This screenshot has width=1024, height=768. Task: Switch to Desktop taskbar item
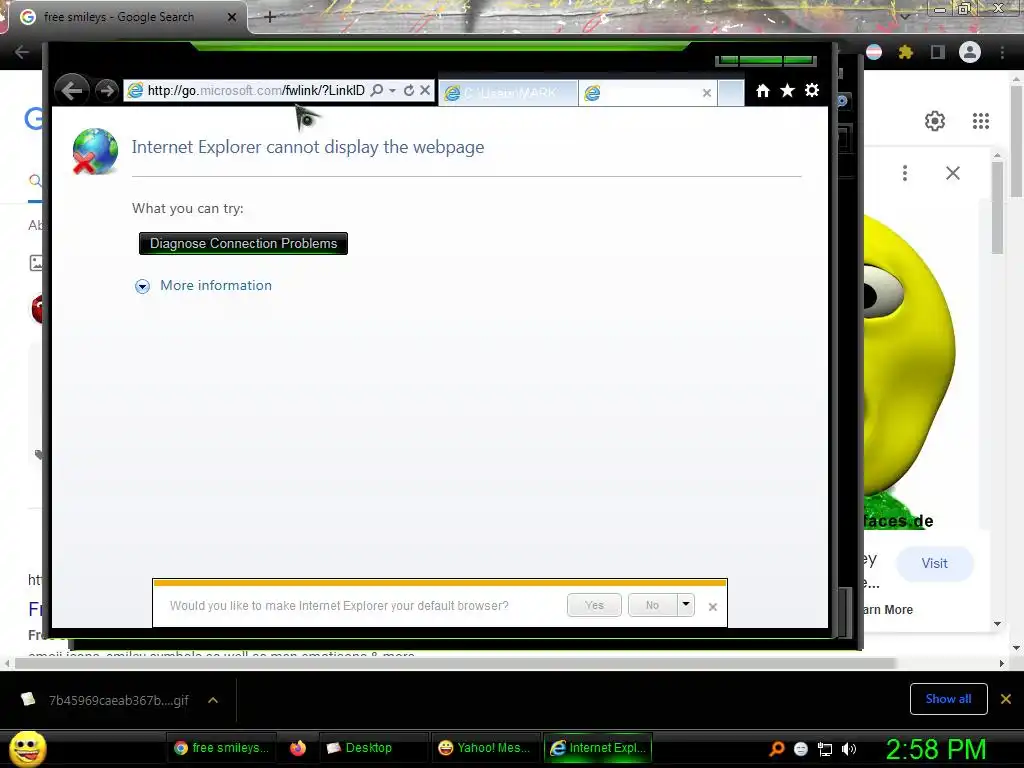[x=374, y=748]
